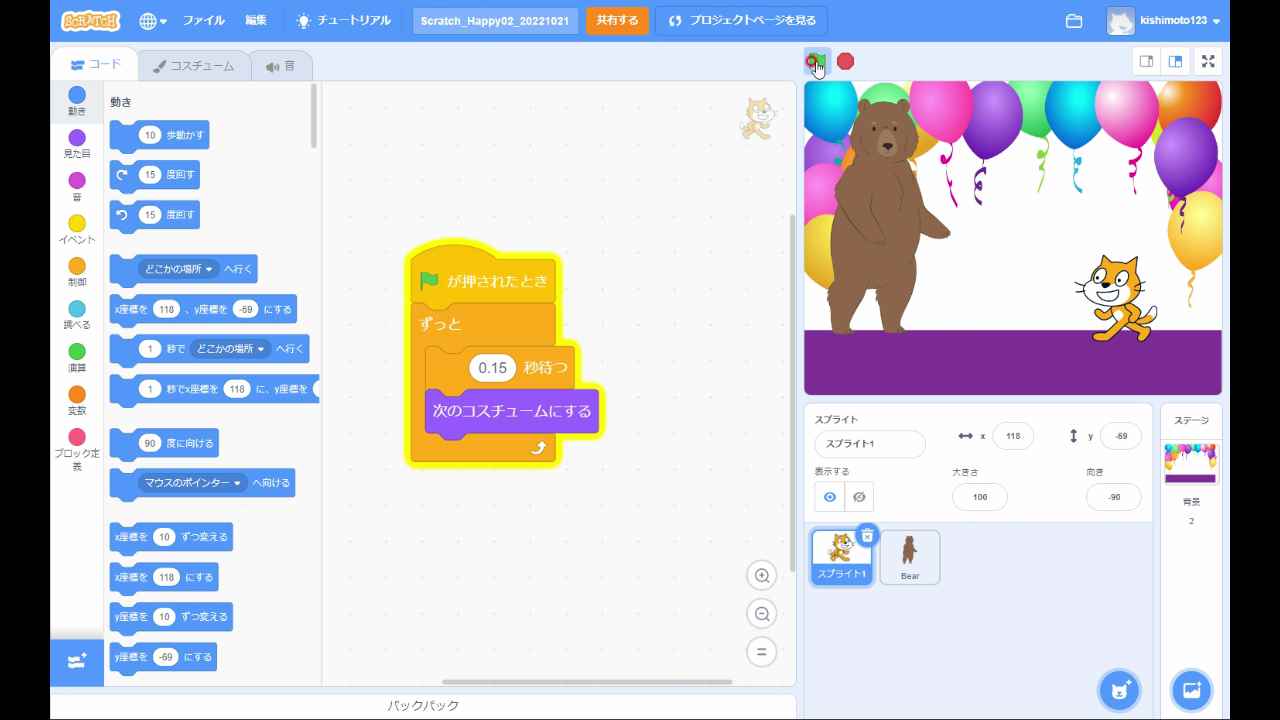1280x720 pixels.
Task: Click y座標を -69 にする block
Action: [163, 657]
